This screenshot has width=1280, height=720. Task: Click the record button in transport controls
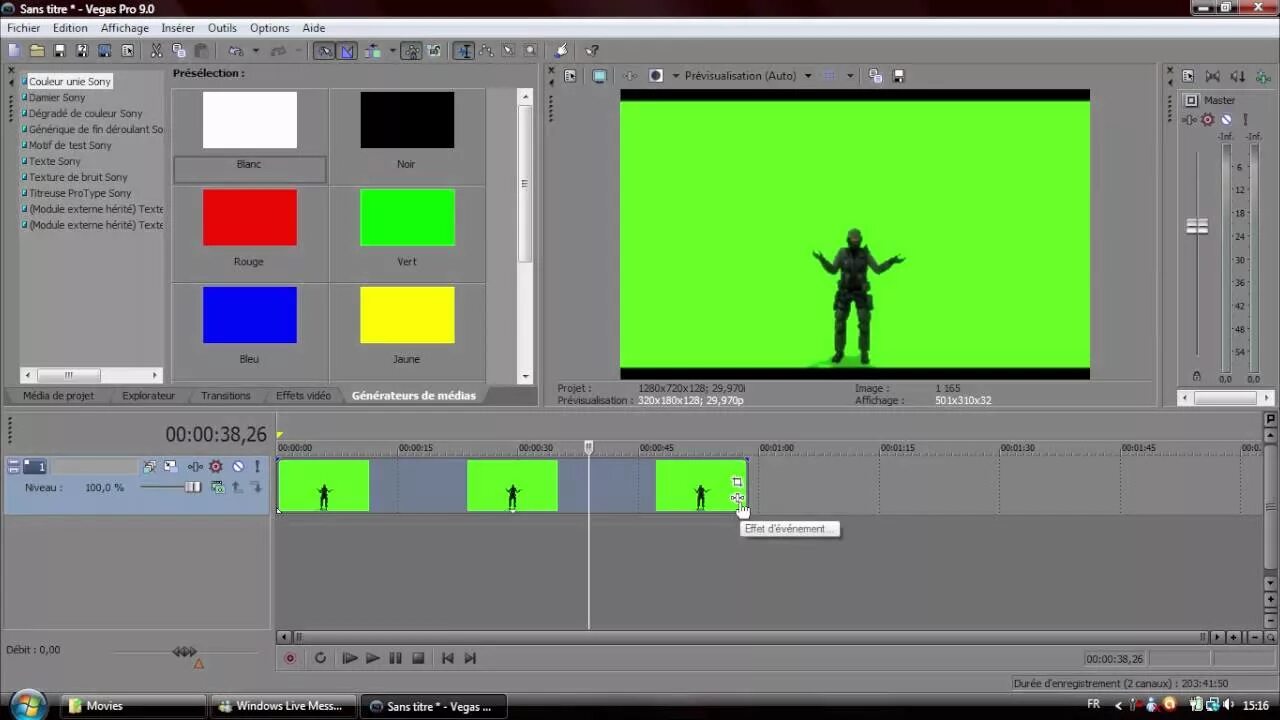tap(290, 658)
